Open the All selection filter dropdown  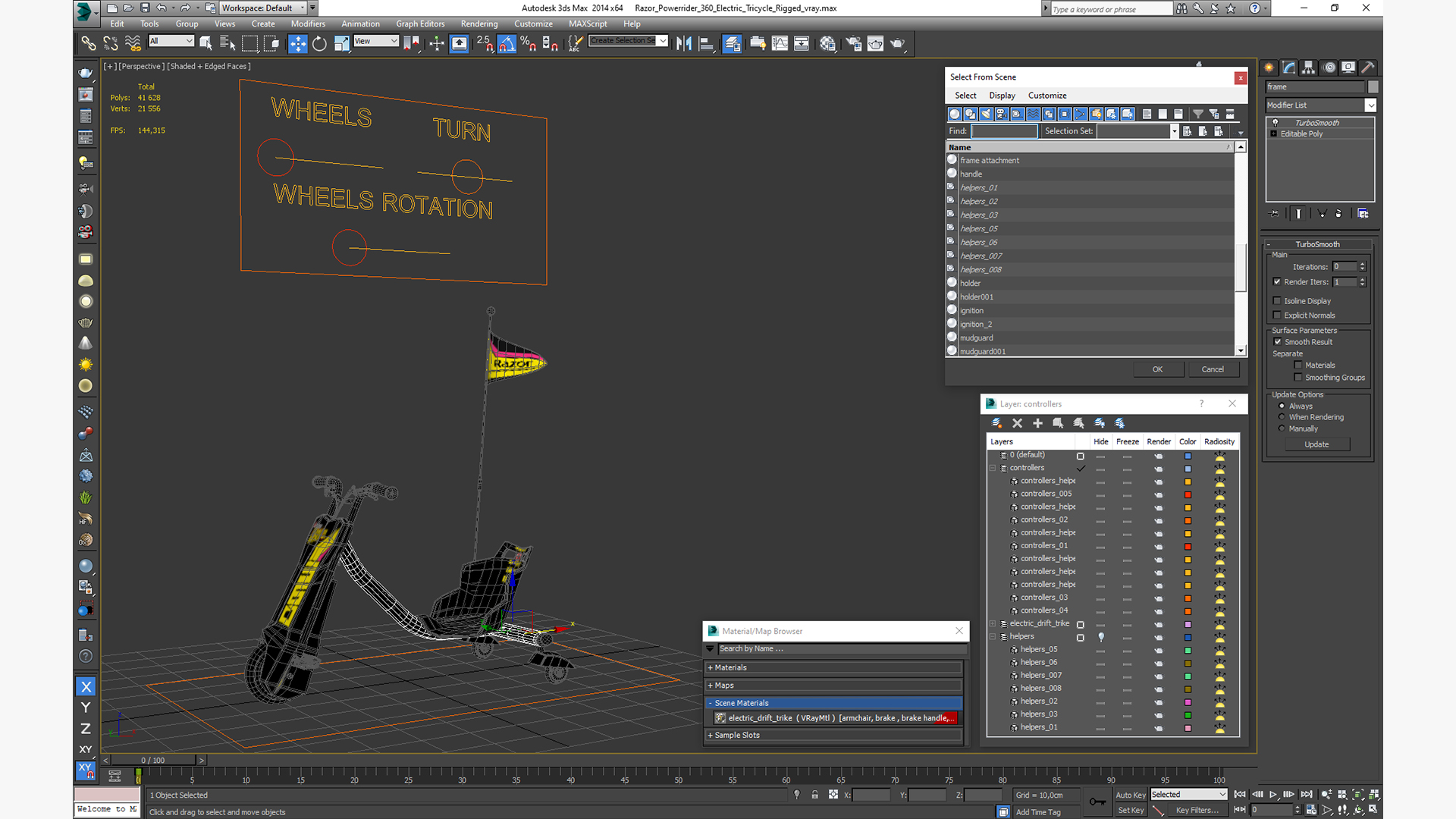189,41
